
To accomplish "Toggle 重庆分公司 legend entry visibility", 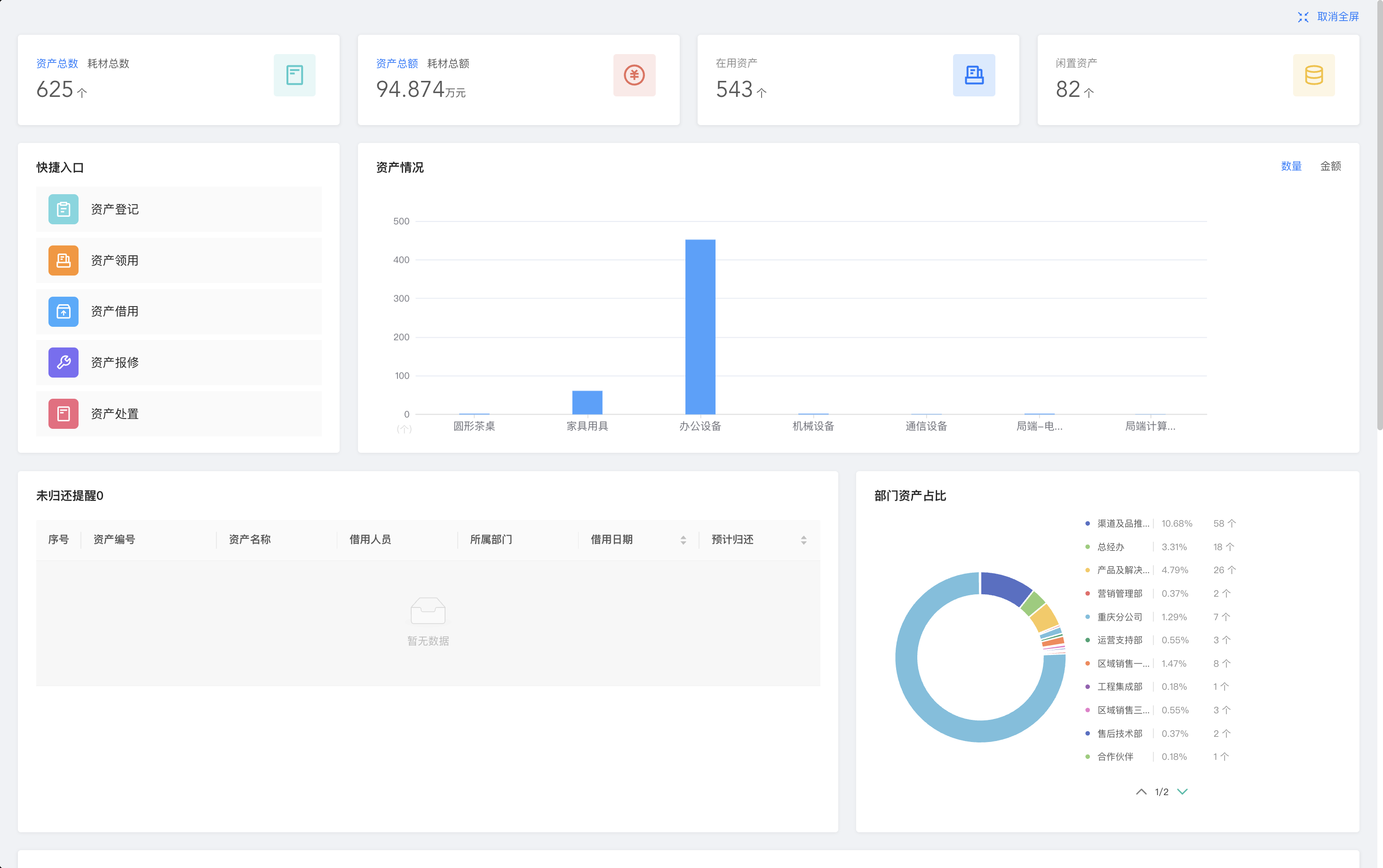I will coord(1120,617).
